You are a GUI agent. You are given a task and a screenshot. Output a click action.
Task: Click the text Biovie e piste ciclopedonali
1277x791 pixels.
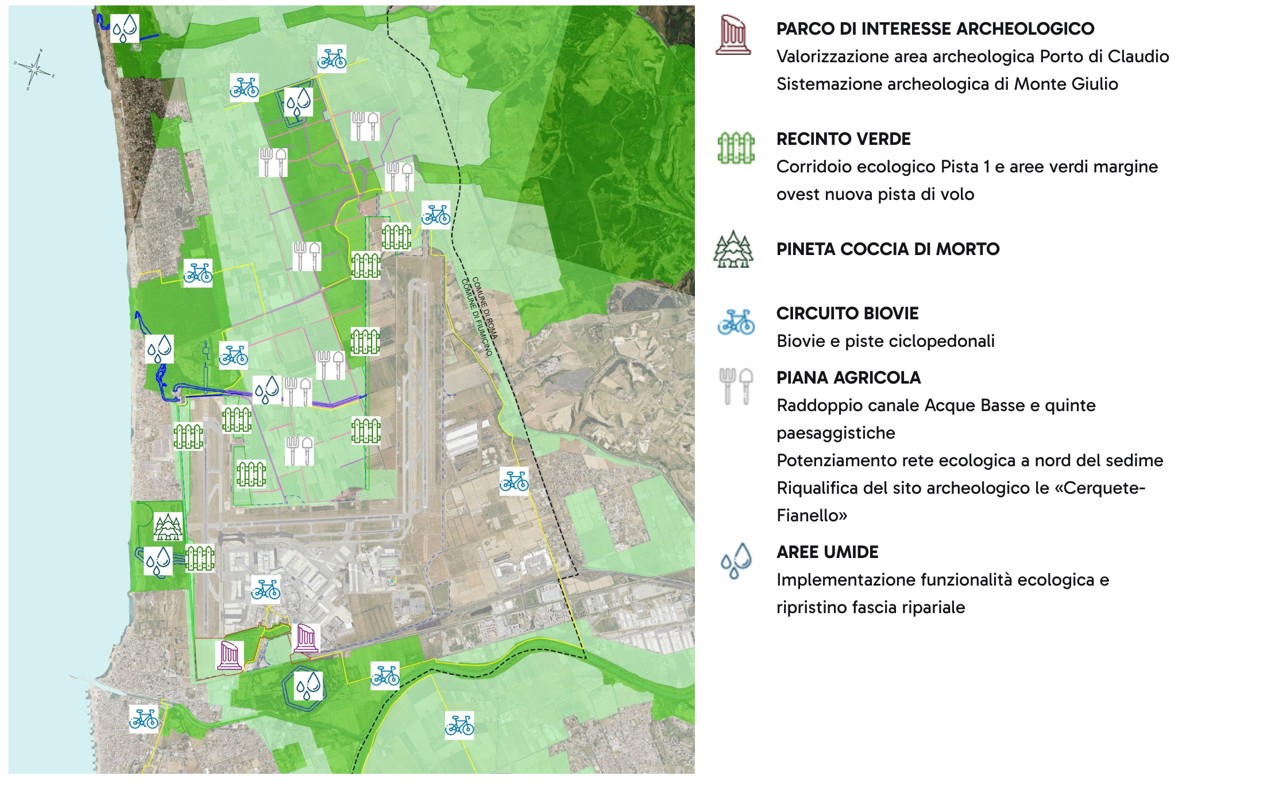885,341
